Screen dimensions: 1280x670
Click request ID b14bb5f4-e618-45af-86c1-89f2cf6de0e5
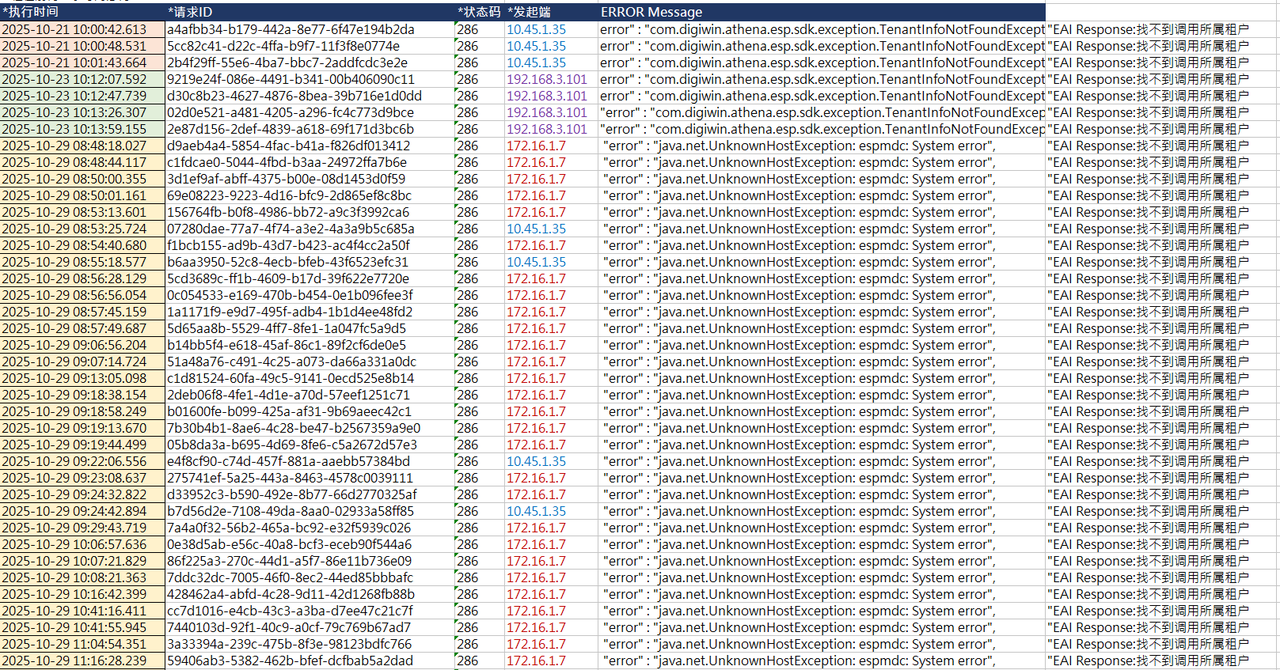click(286, 345)
